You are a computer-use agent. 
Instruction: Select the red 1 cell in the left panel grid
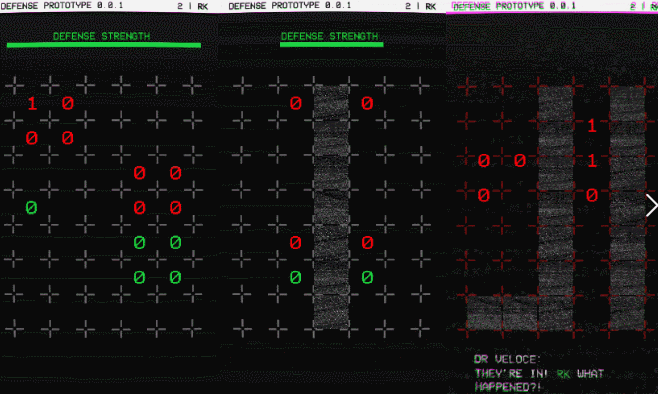click(x=32, y=103)
